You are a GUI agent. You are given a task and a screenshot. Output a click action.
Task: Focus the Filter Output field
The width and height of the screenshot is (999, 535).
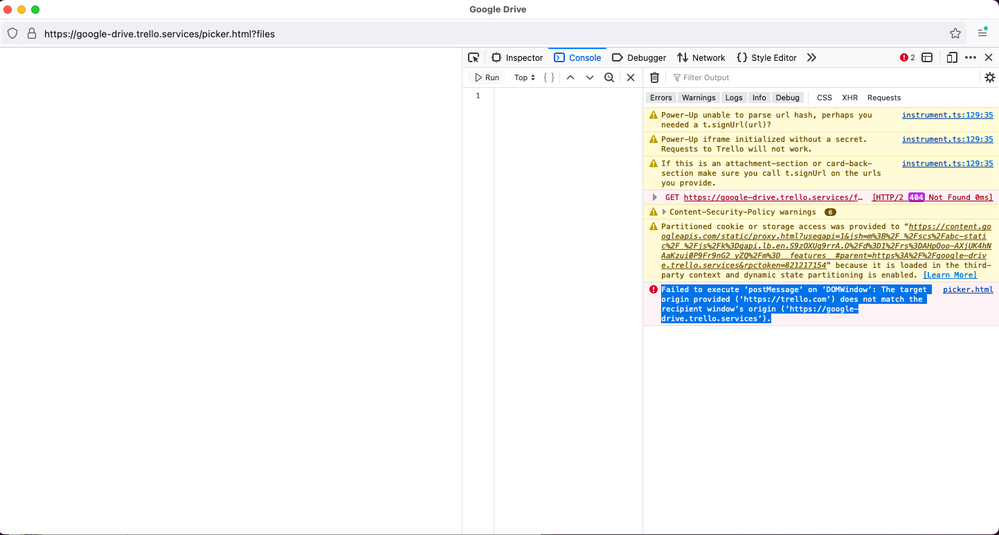822,78
